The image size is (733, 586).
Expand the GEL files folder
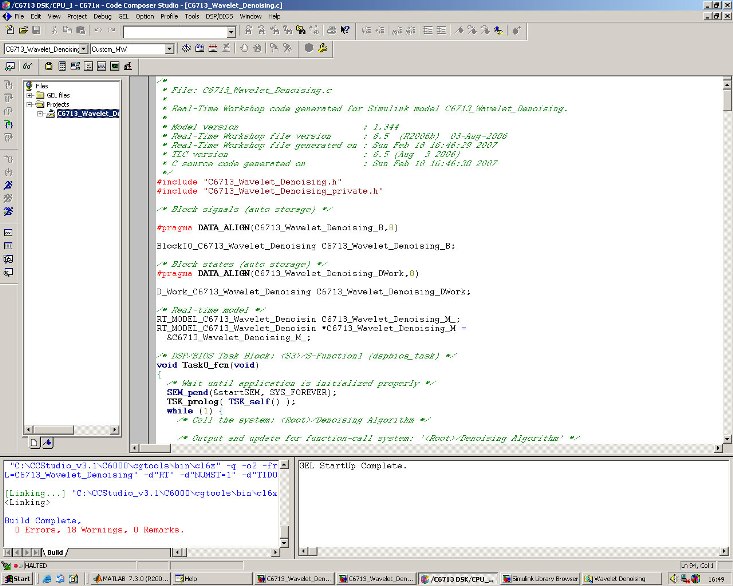(30, 95)
